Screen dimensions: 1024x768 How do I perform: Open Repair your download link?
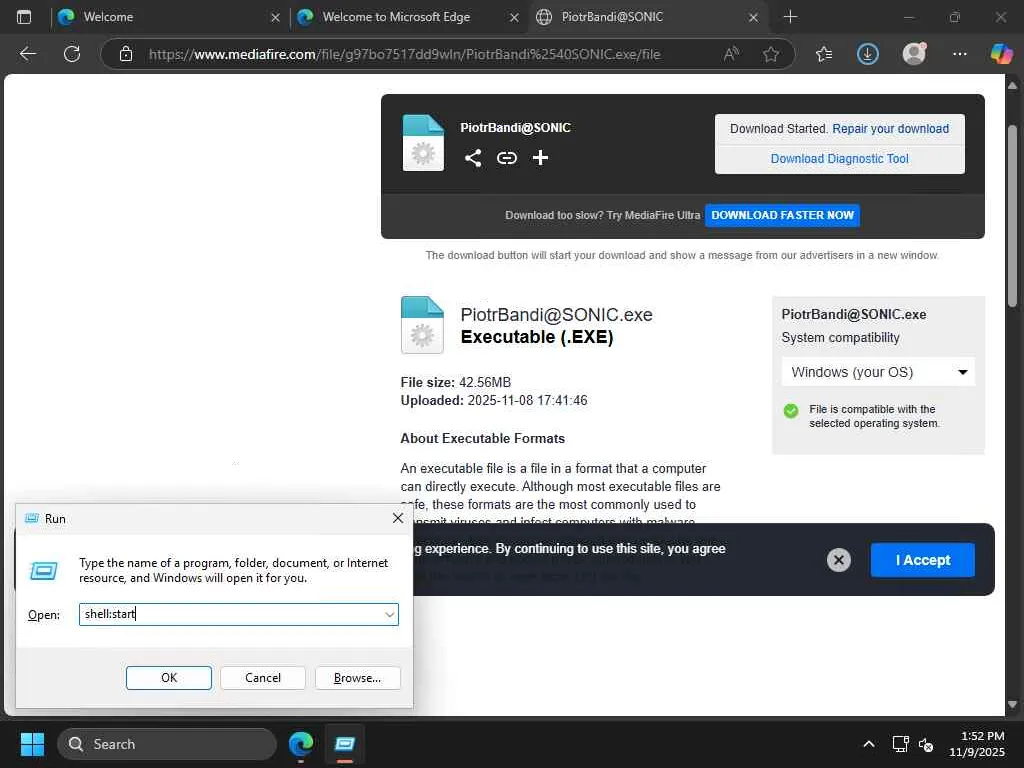click(x=890, y=129)
